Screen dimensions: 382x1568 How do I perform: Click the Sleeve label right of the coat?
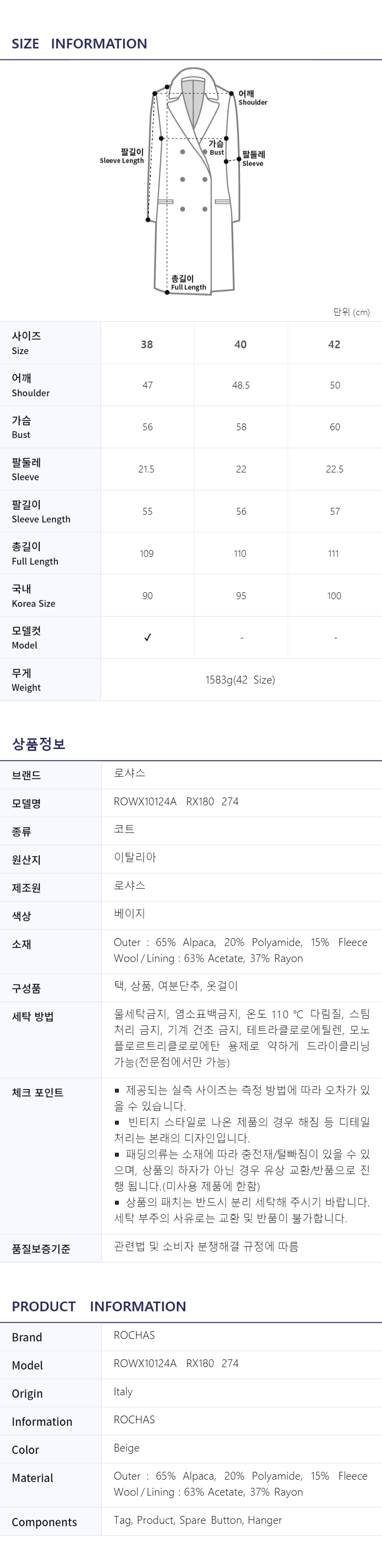(253, 159)
